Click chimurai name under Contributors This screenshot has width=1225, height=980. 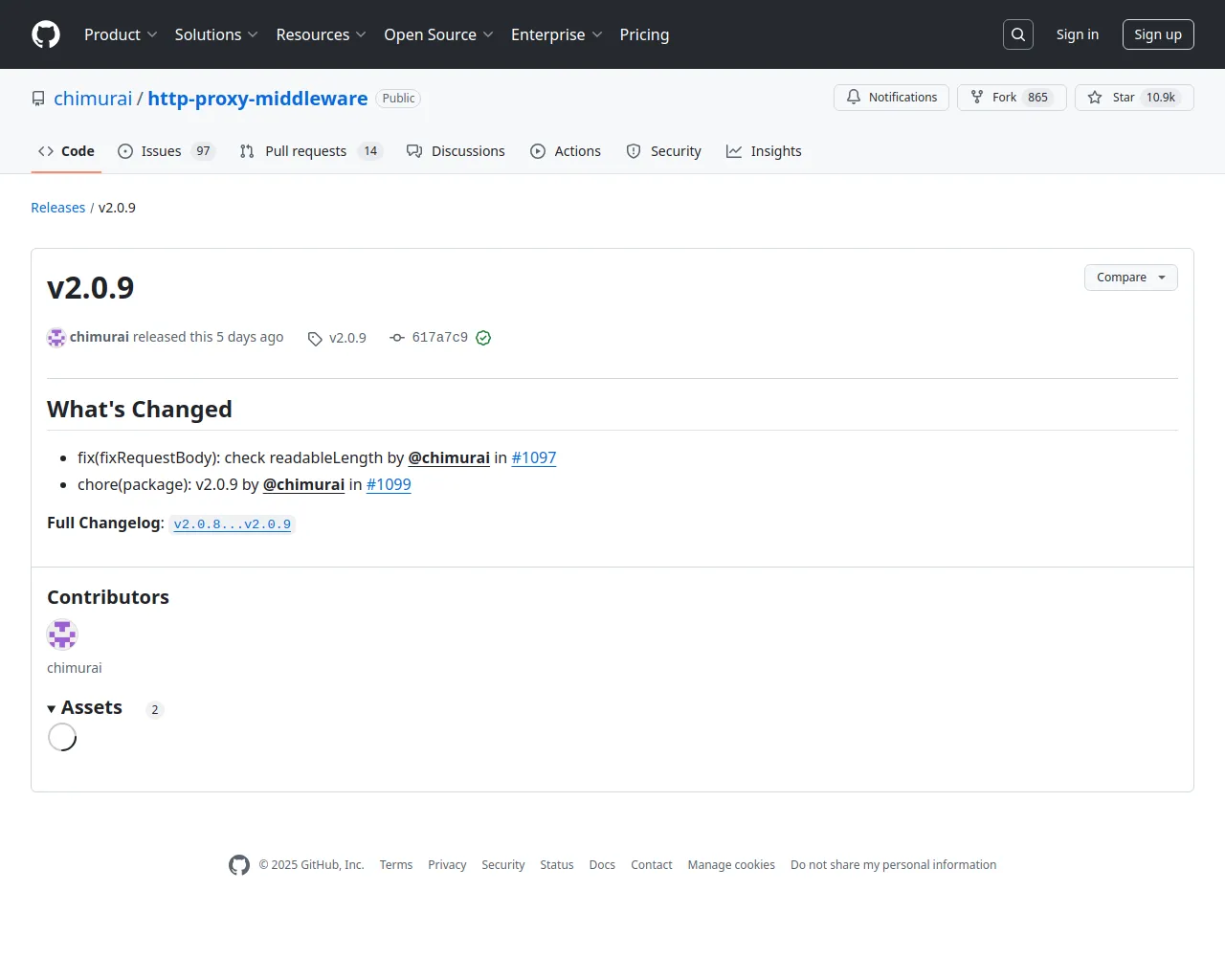point(74,668)
